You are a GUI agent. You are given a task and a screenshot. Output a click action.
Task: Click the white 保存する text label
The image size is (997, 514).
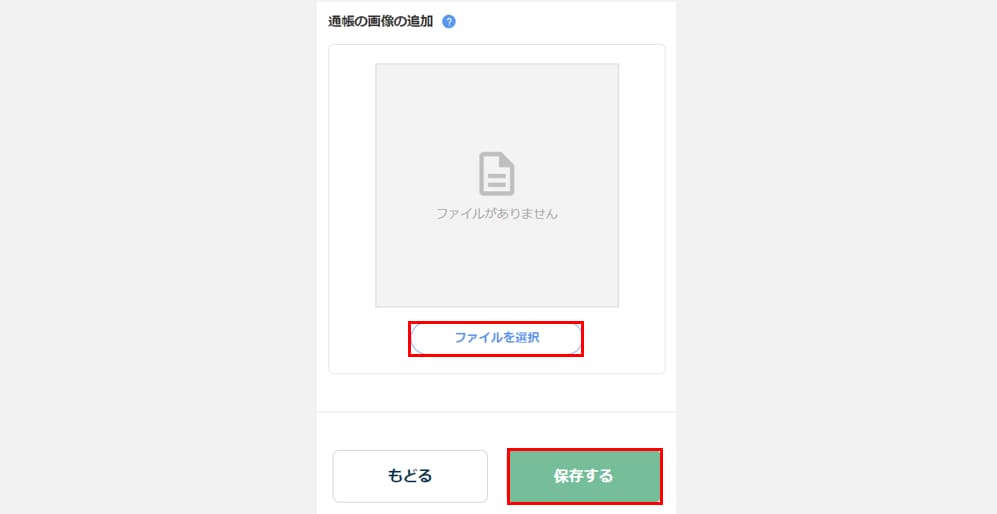tap(584, 476)
